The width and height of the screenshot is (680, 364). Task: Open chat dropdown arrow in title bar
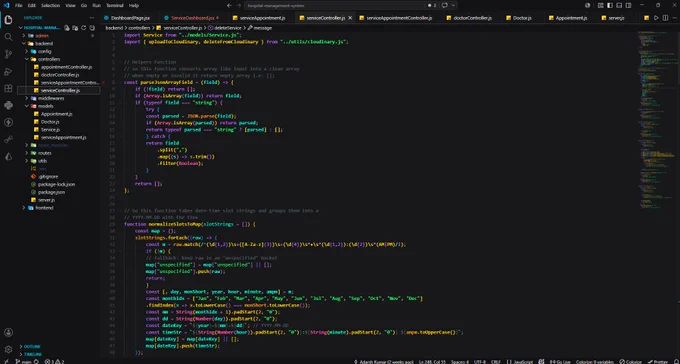(453, 6)
